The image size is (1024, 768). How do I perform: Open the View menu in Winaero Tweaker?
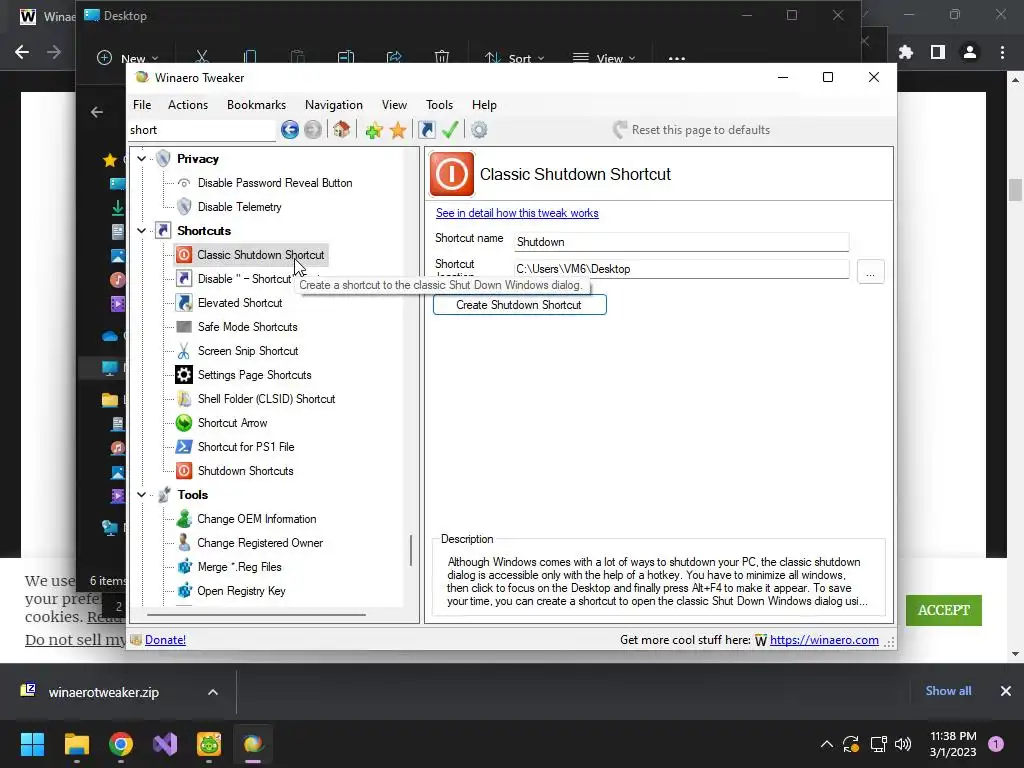(394, 104)
